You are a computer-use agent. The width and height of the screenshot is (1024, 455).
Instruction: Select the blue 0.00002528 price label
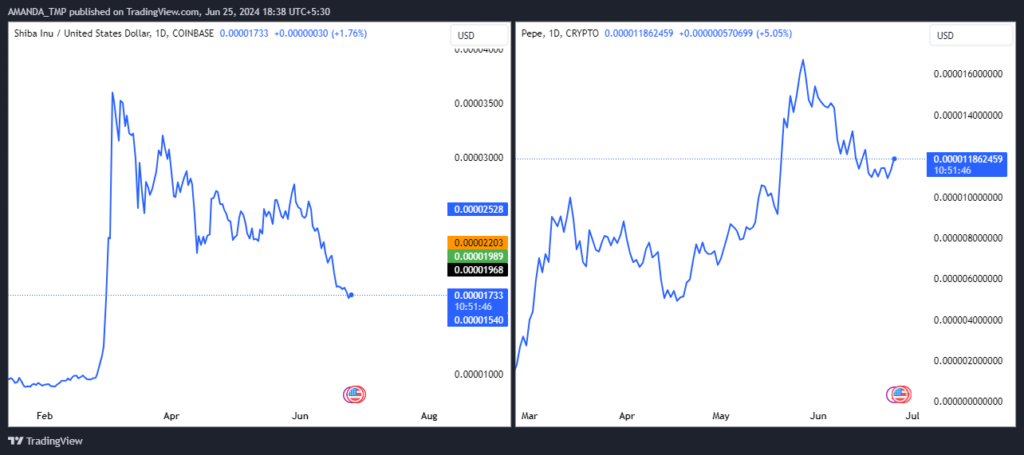(477, 210)
